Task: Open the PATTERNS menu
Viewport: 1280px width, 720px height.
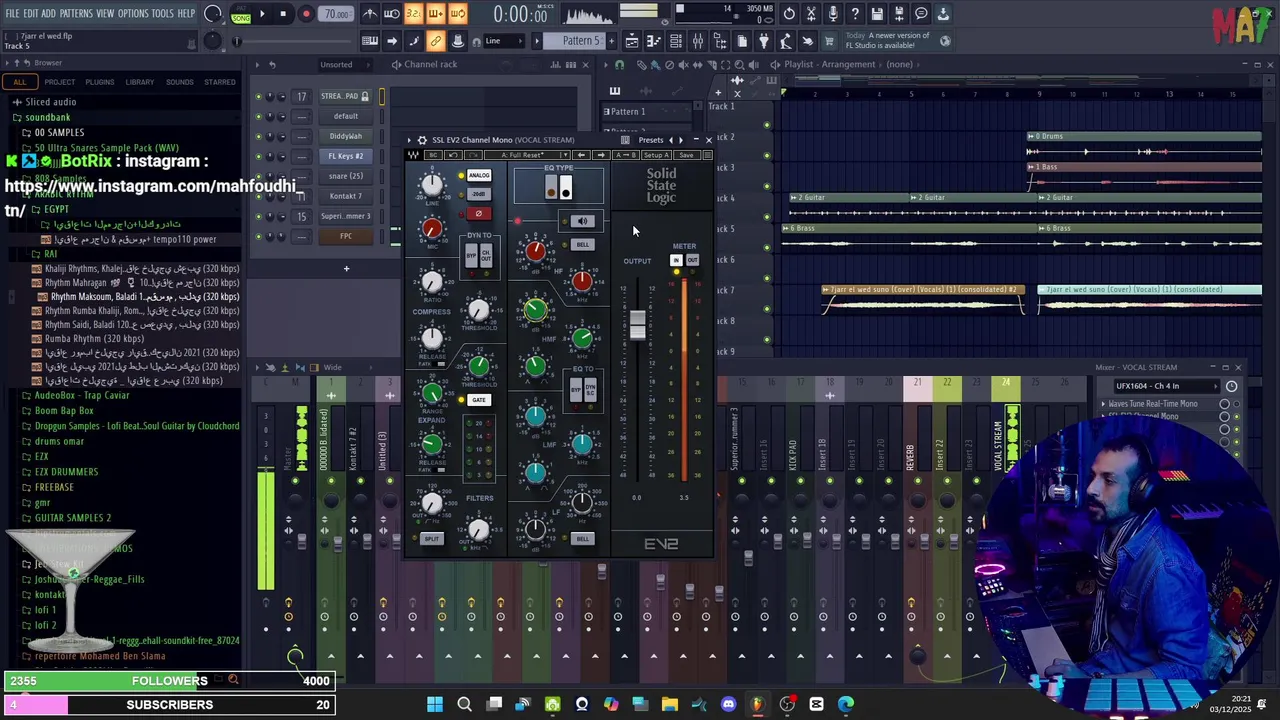Action: coord(76,14)
